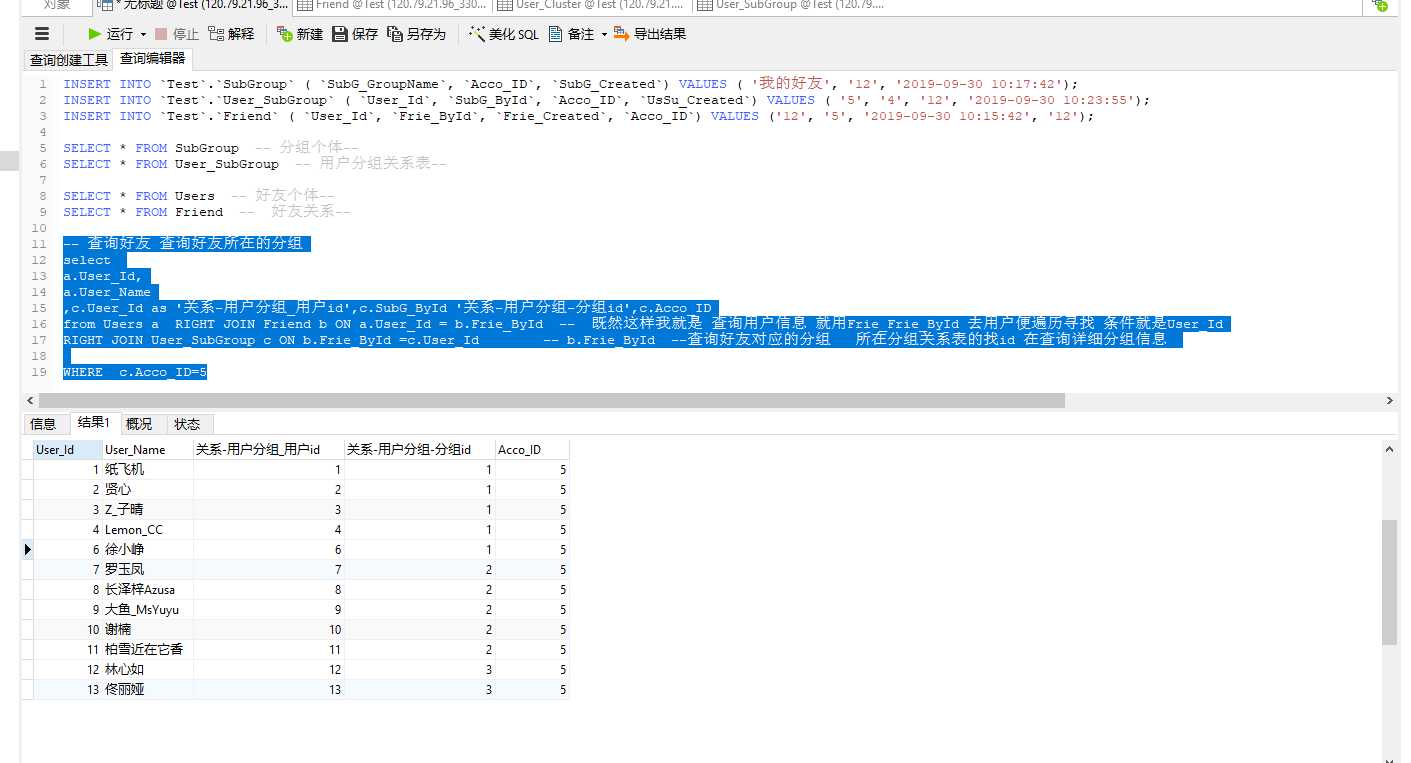This screenshot has width=1411, height=763.
Task: Click the editor horizontal scrollbar thumb
Action: (550, 401)
